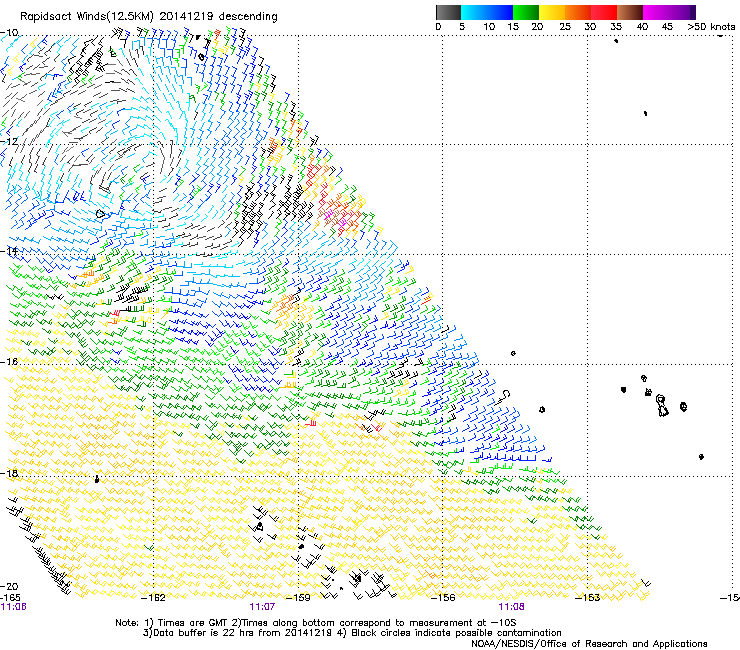Click the legend value '20' under color bar
740x650 pixels.
coord(537,27)
